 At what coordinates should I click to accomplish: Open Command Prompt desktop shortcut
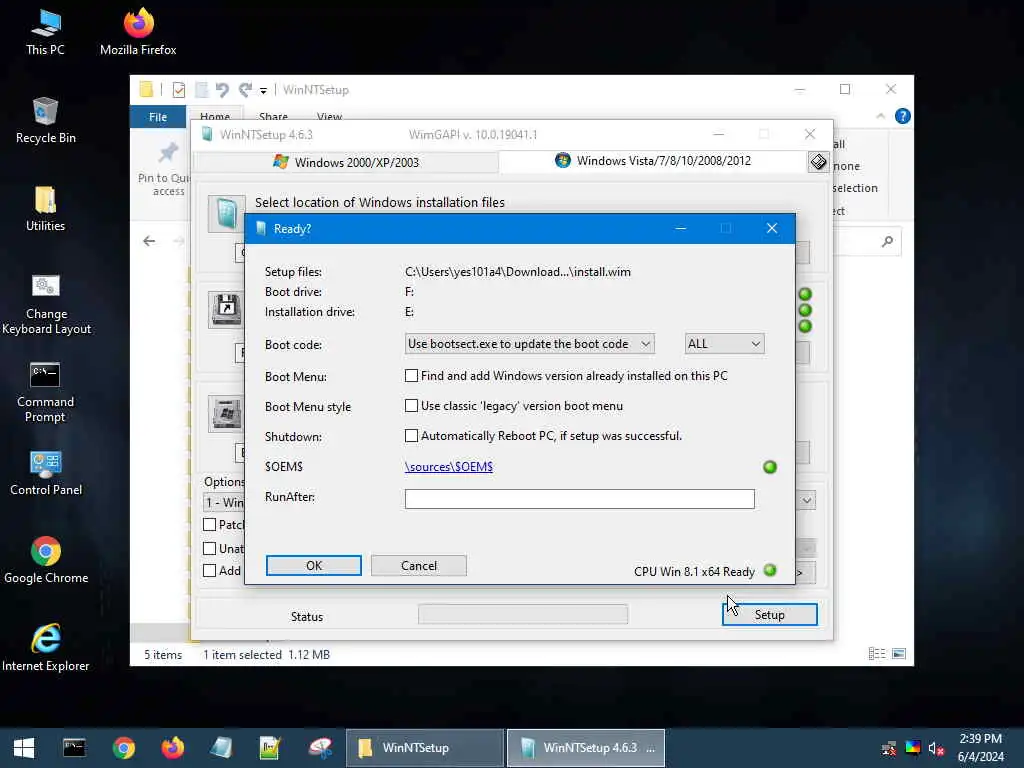pos(45,392)
